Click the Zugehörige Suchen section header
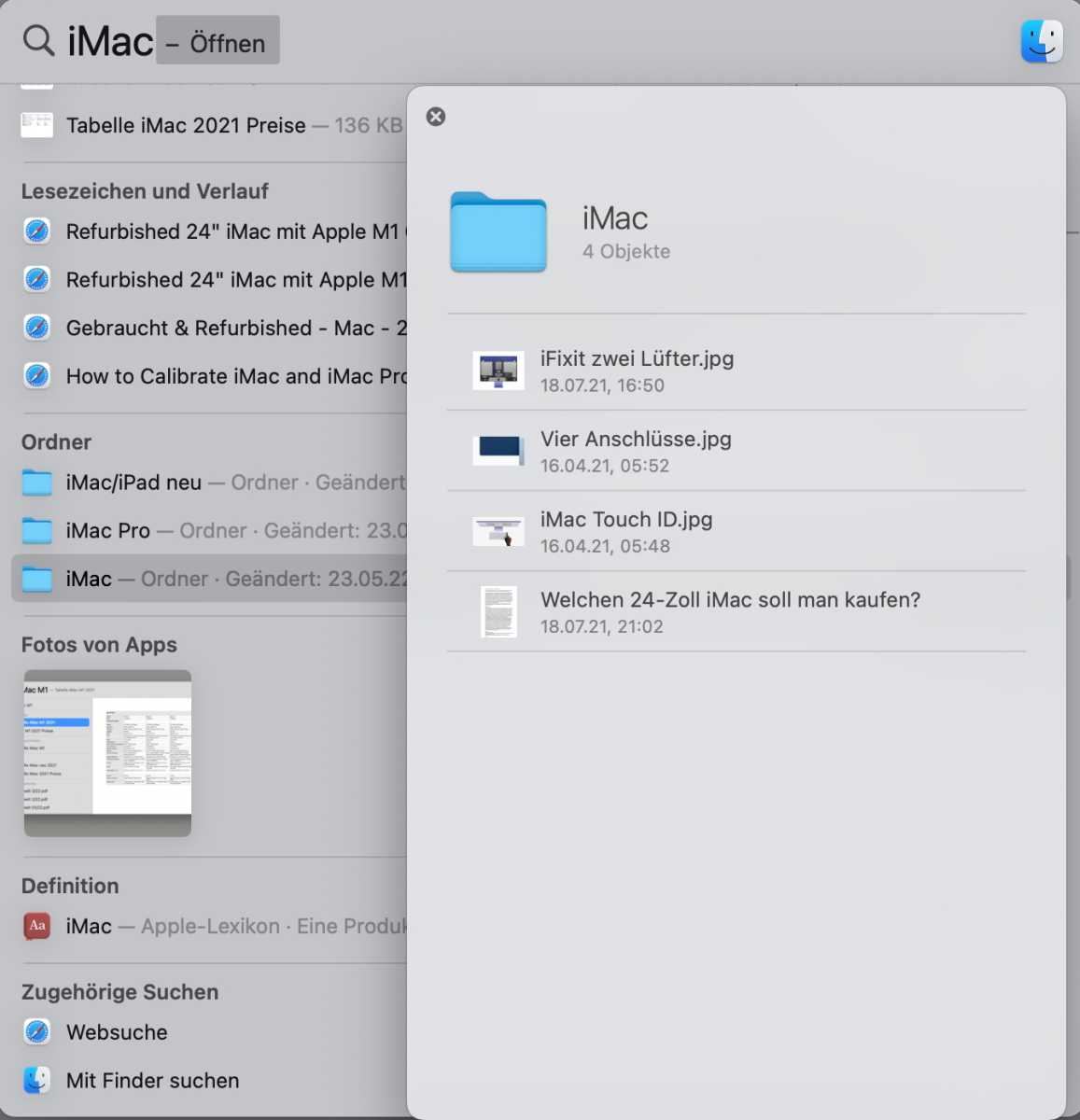 [119, 992]
